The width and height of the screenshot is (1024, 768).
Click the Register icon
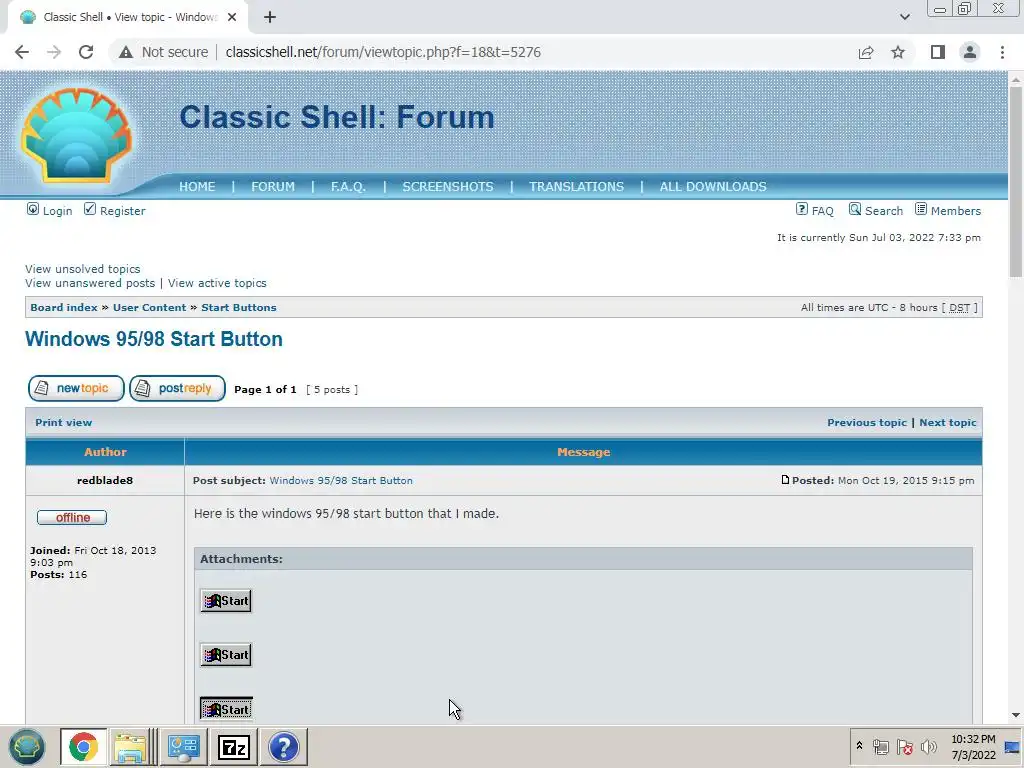[90, 209]
